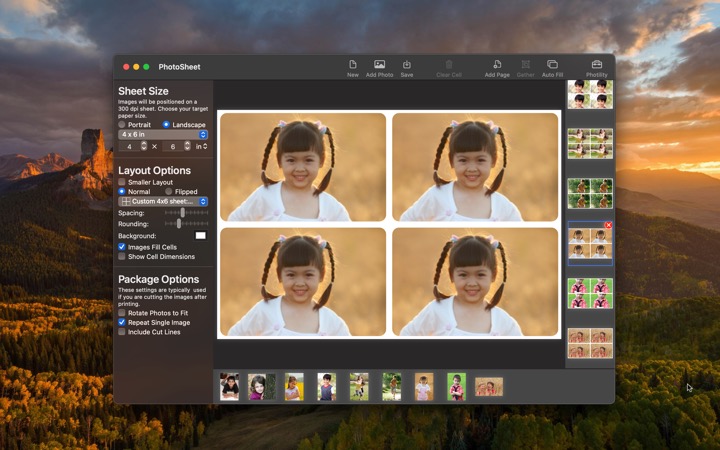Image resolution: width=720 pixels, height=450 pixels.
Task: Click the sheet width stepper arrows
Action: click(x=144, y=146)
